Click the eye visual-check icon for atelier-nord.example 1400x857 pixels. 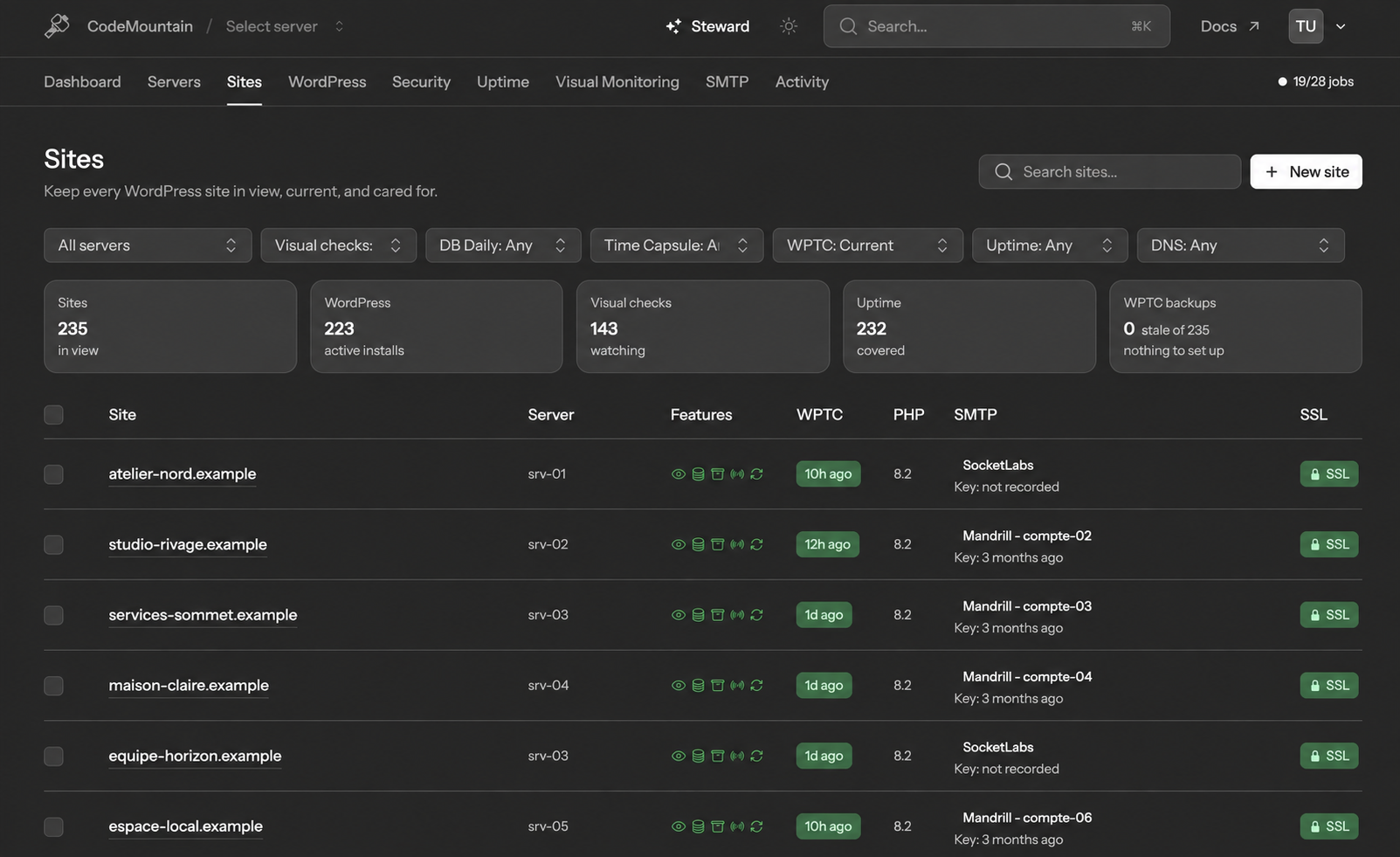point(678,474)
